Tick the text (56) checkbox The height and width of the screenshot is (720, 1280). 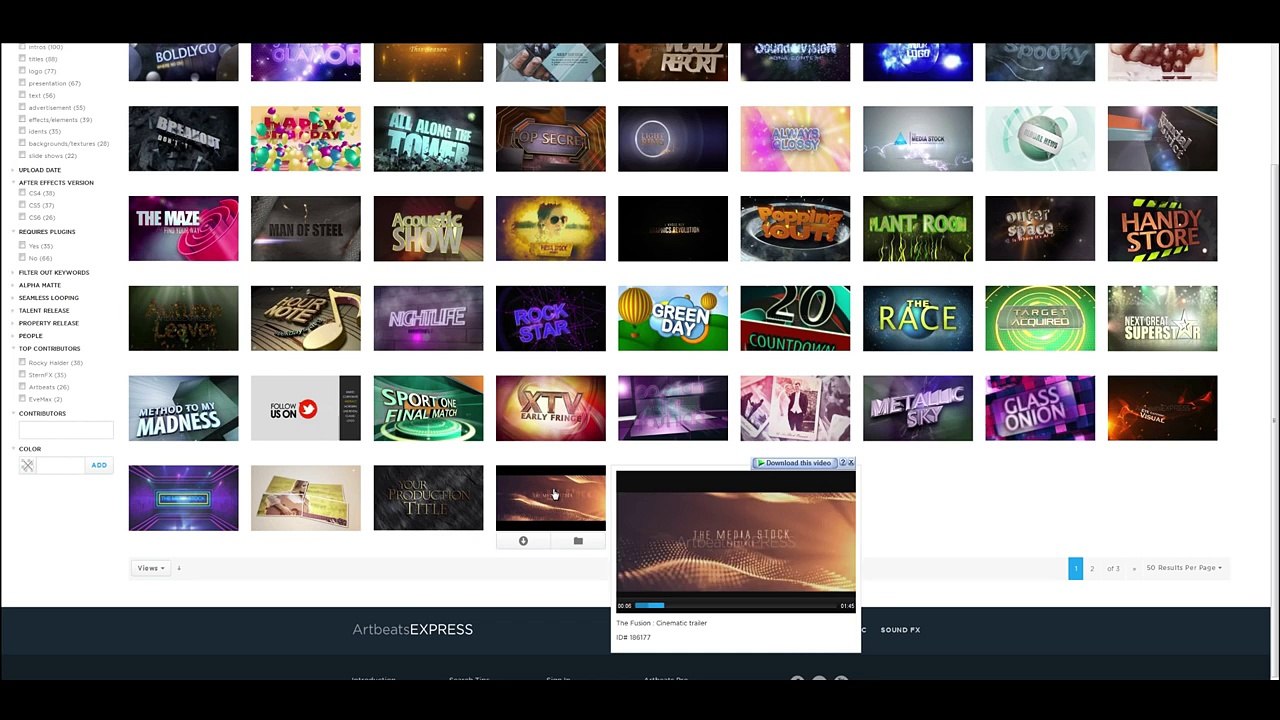(23, 95)
